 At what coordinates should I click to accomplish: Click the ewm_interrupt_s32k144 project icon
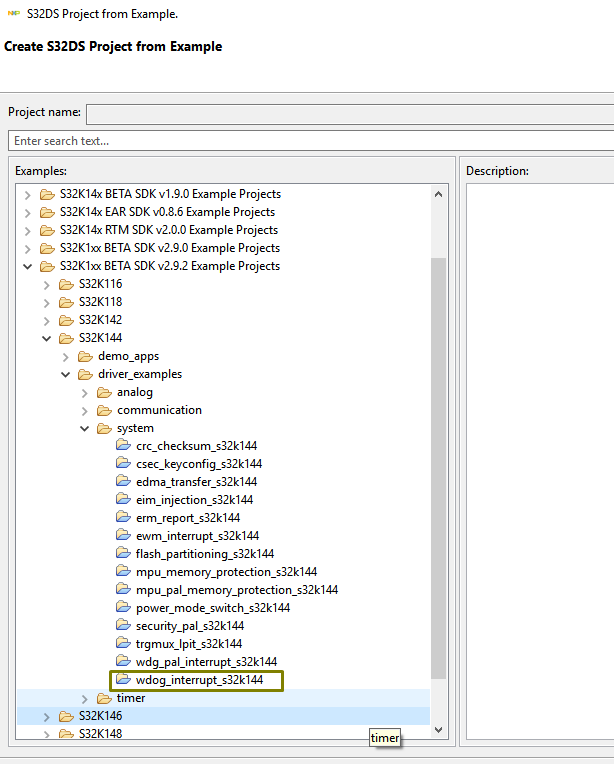[123, 535]
